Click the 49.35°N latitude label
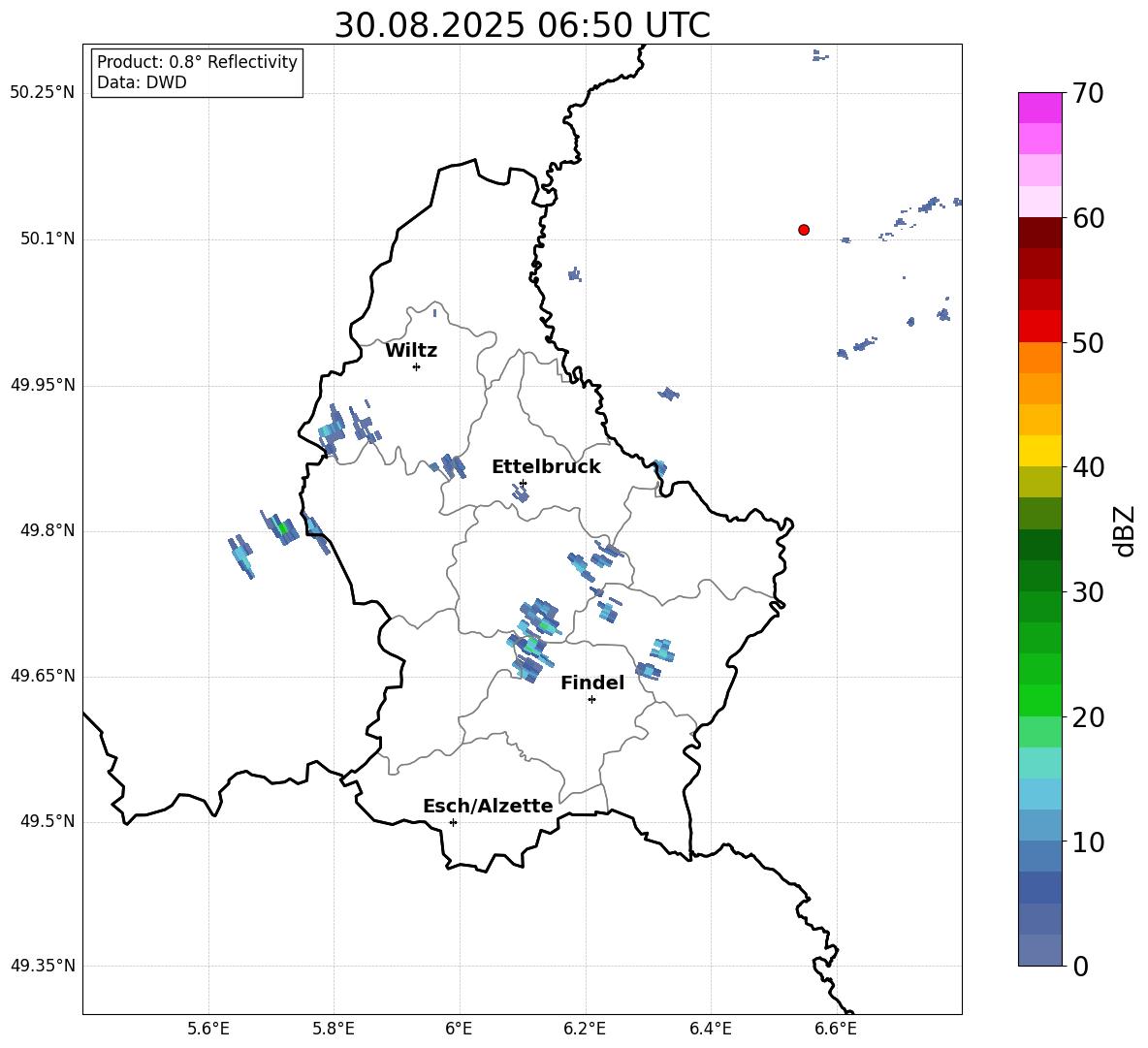Viewport: 1148px width, 1048px height. (43, 966)
